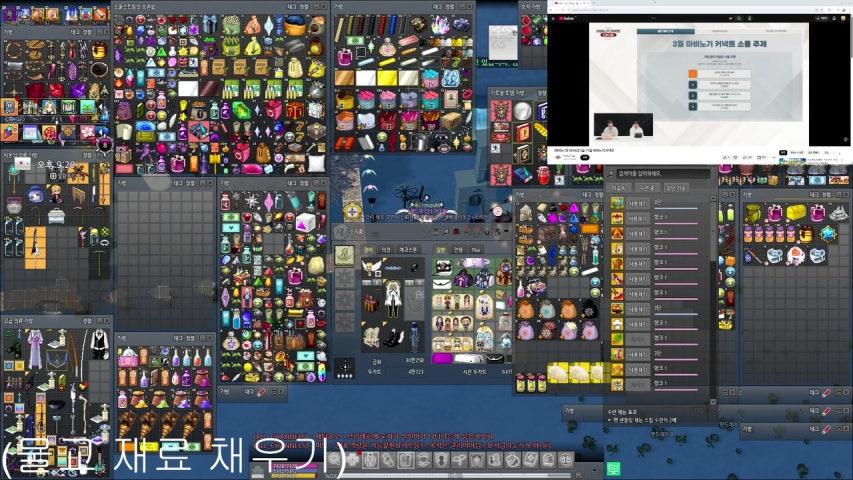Switch to the second equipment window tab
The image size is (853, 480).
coord(385,248)
